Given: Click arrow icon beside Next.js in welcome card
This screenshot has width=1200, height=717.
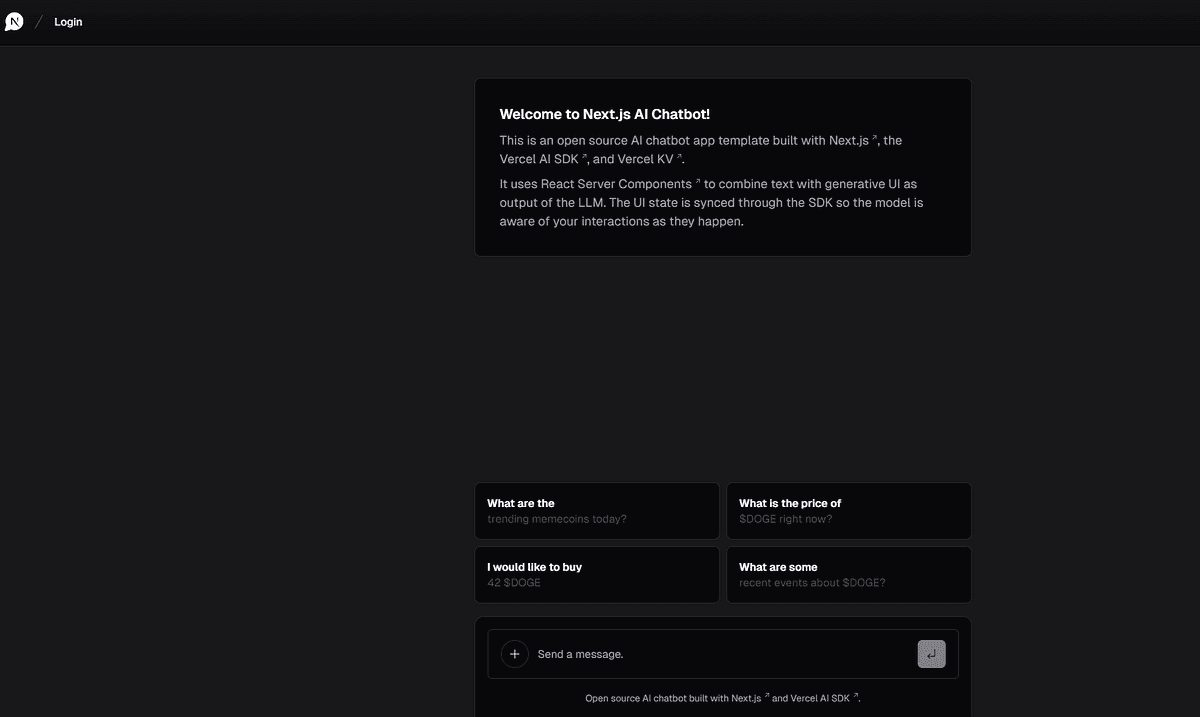Looking at the screenshot, I should click(874, 139).
